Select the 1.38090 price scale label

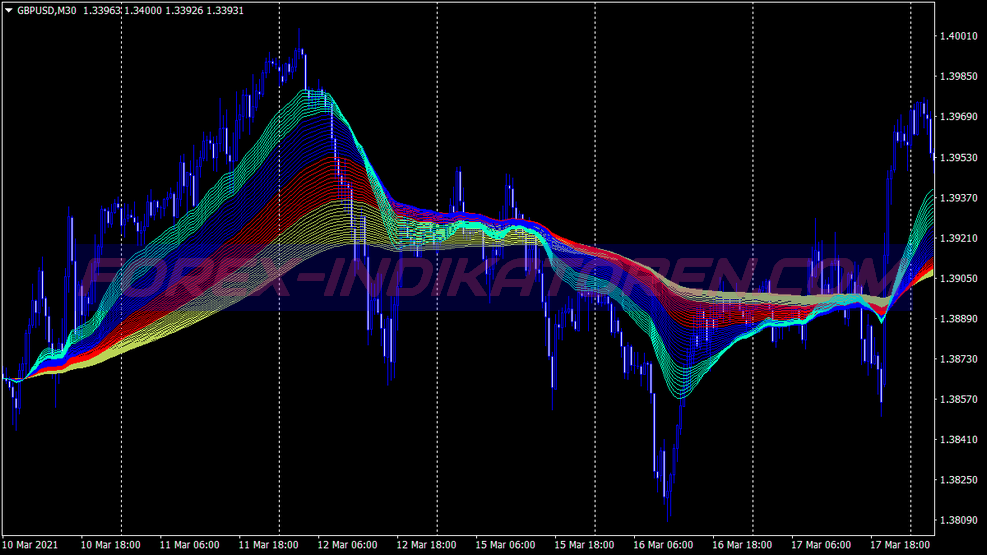click(x=958, y=520)
